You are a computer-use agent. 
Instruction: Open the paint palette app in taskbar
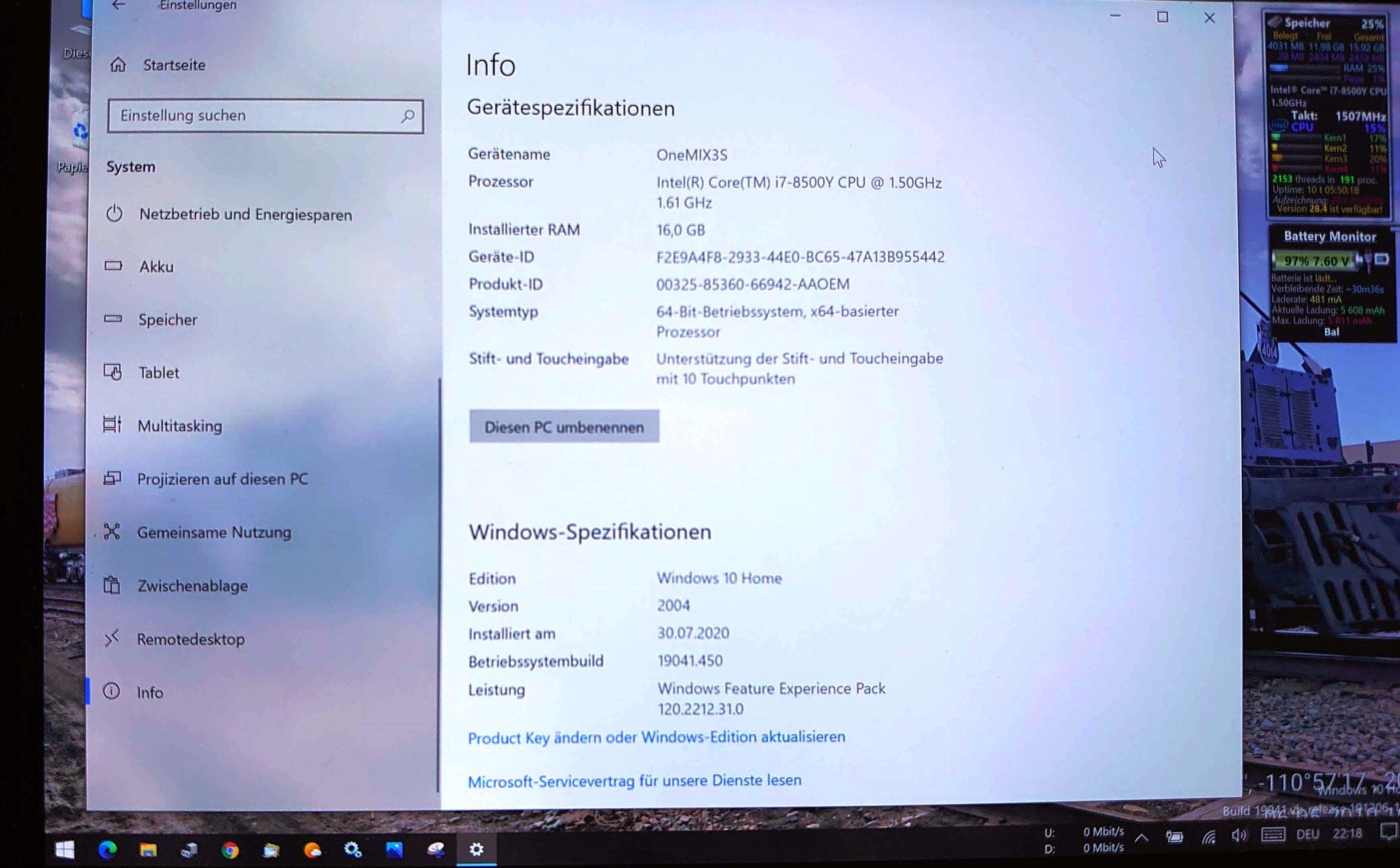[x=436, y=849]
